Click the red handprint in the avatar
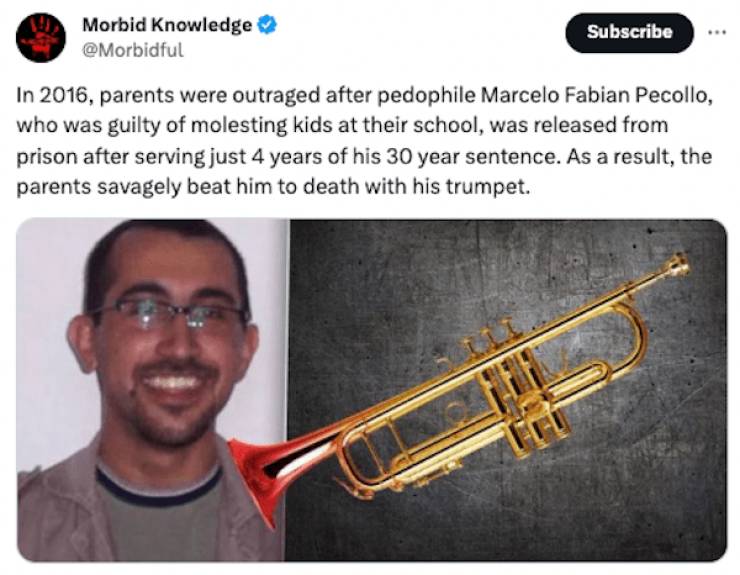 click(41, 38)
